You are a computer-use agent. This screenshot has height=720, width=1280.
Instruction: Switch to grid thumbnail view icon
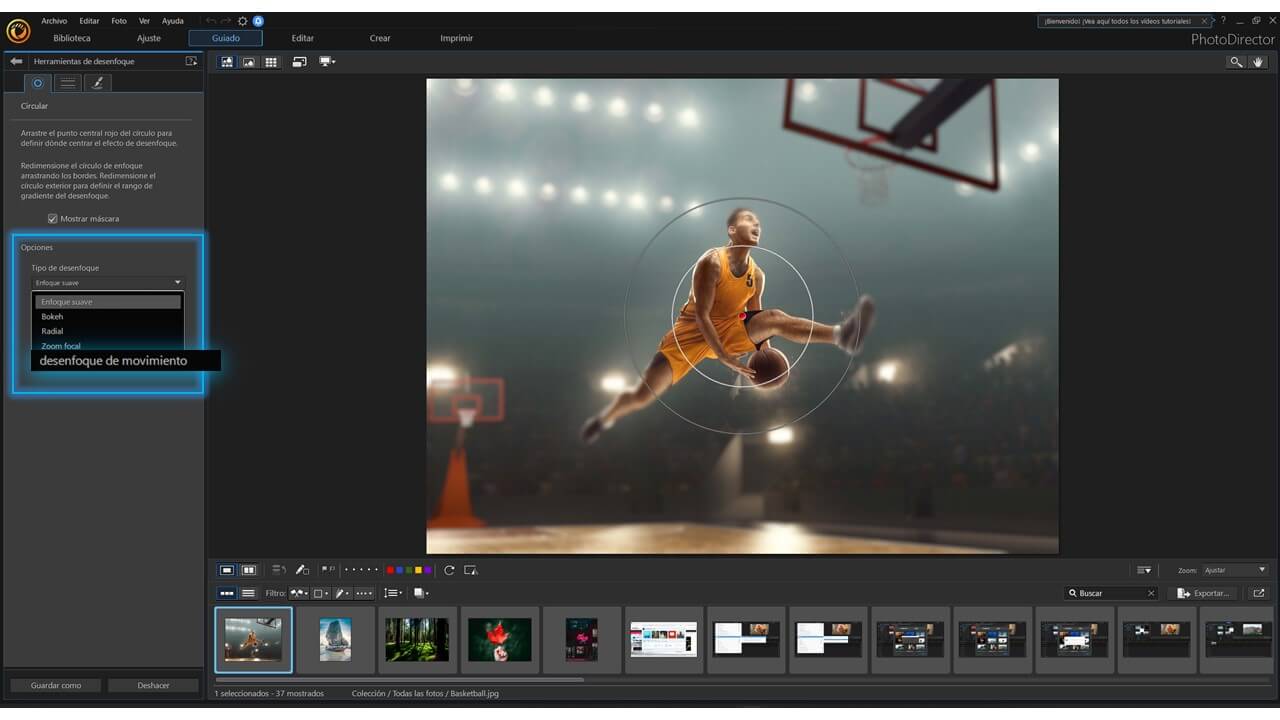point(271,62)
